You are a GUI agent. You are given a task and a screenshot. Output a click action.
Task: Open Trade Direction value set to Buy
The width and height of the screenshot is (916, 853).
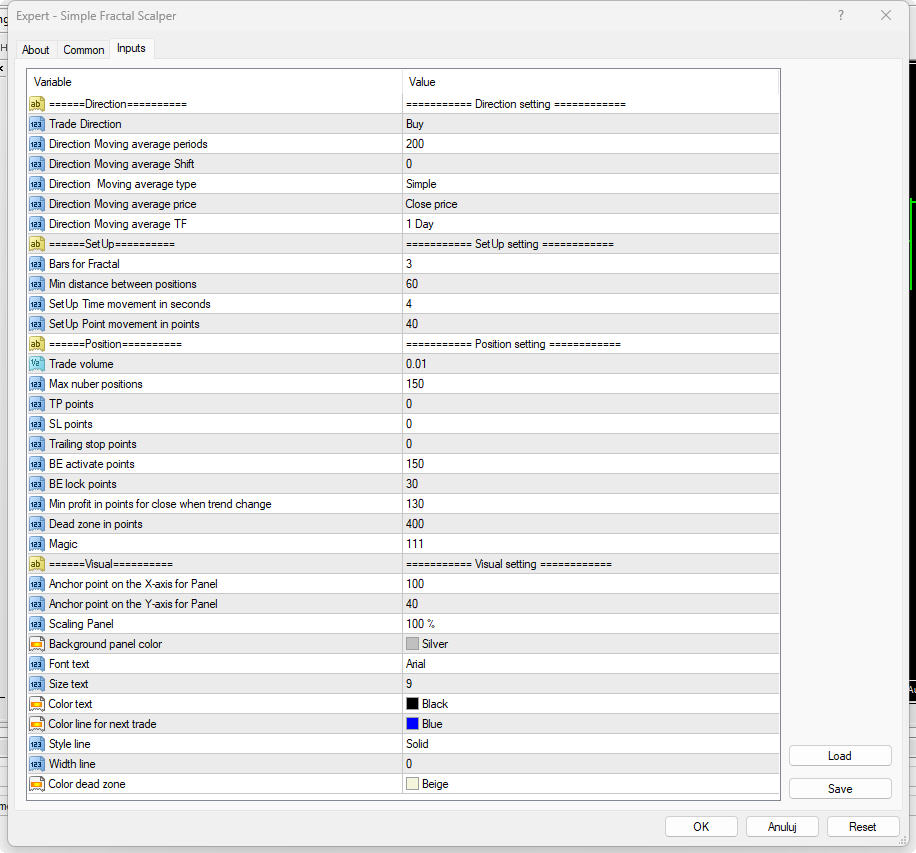590,124
